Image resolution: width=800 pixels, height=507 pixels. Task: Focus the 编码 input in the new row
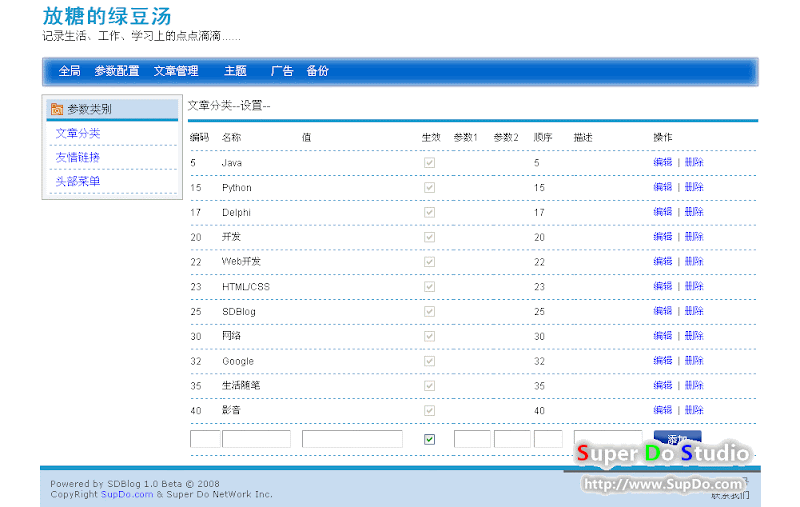[x=205, y=439]
